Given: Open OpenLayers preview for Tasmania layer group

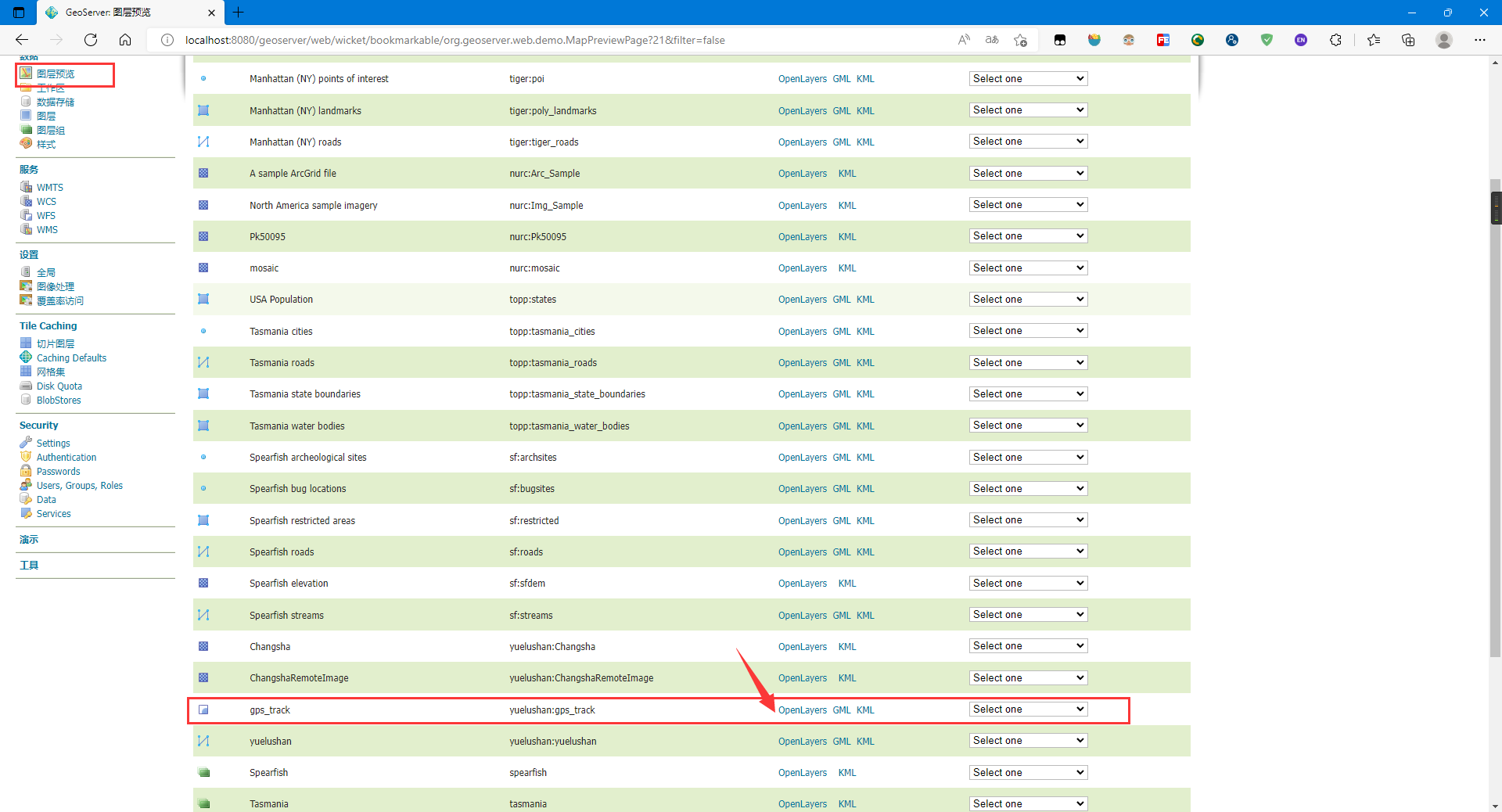Looking at the screenshot, I should click(x=802, y=803).
